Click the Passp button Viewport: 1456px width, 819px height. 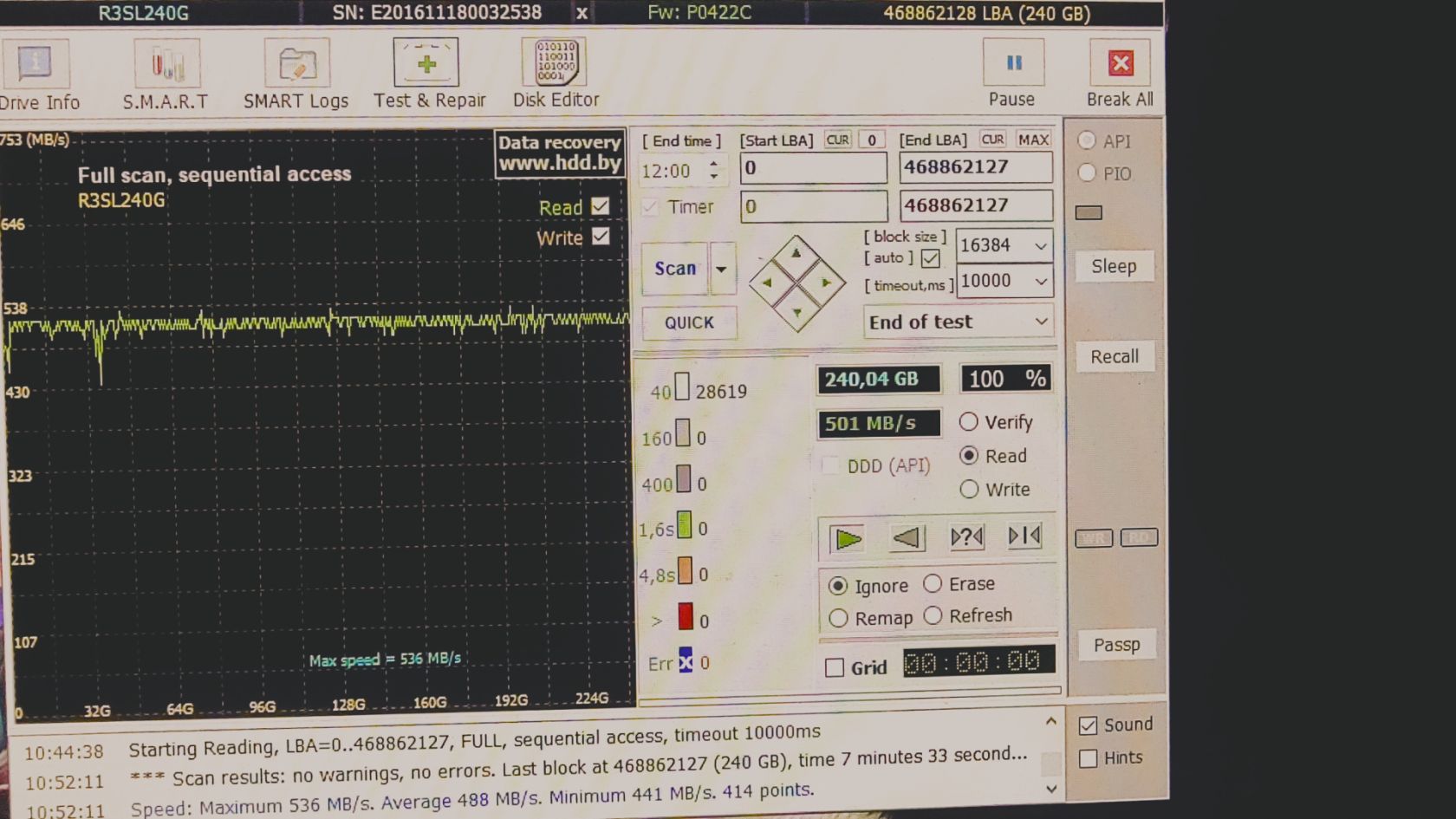point(1116,645)
